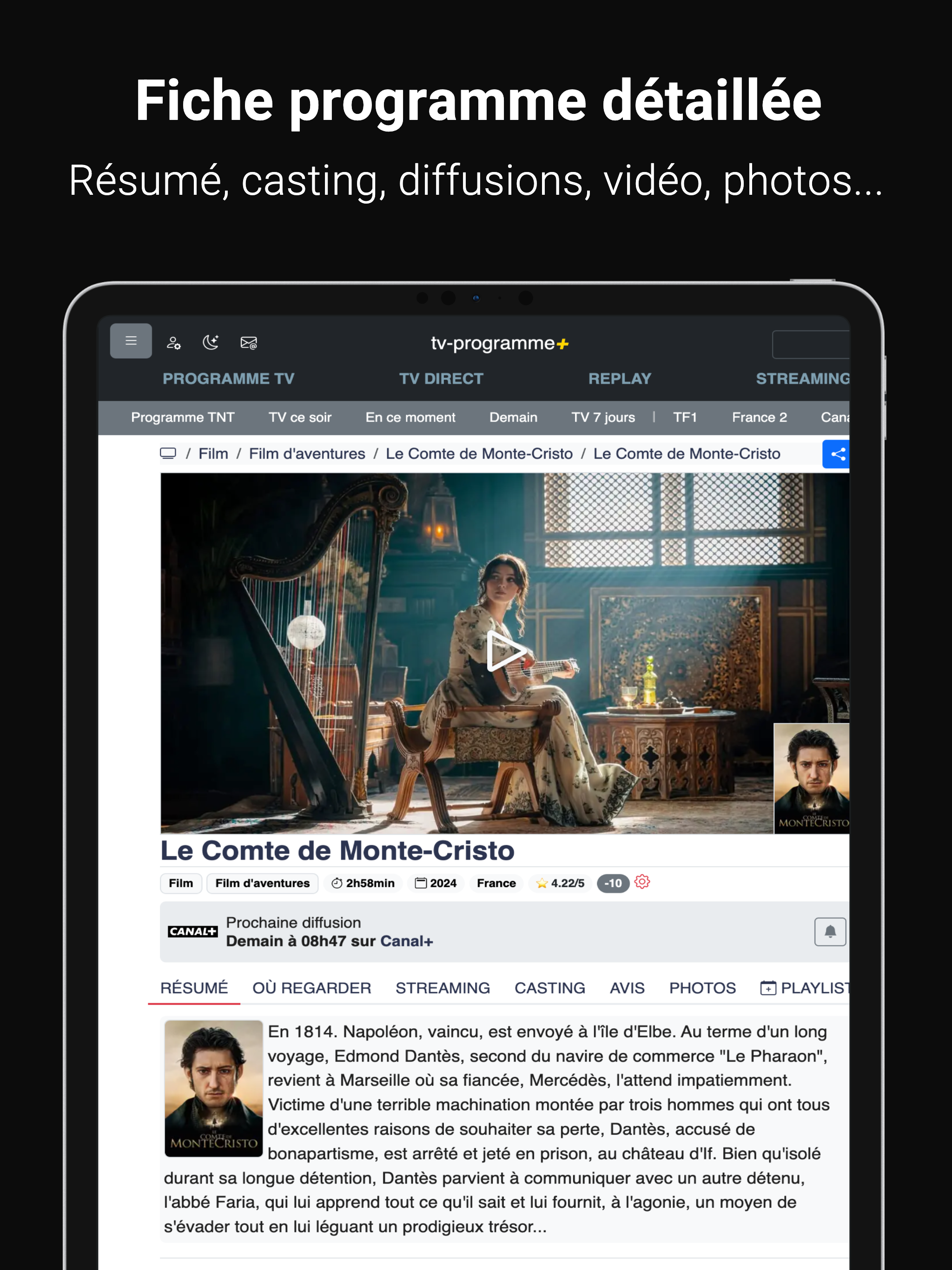Click the tv-programme+ logo

[x=500, y=343]
